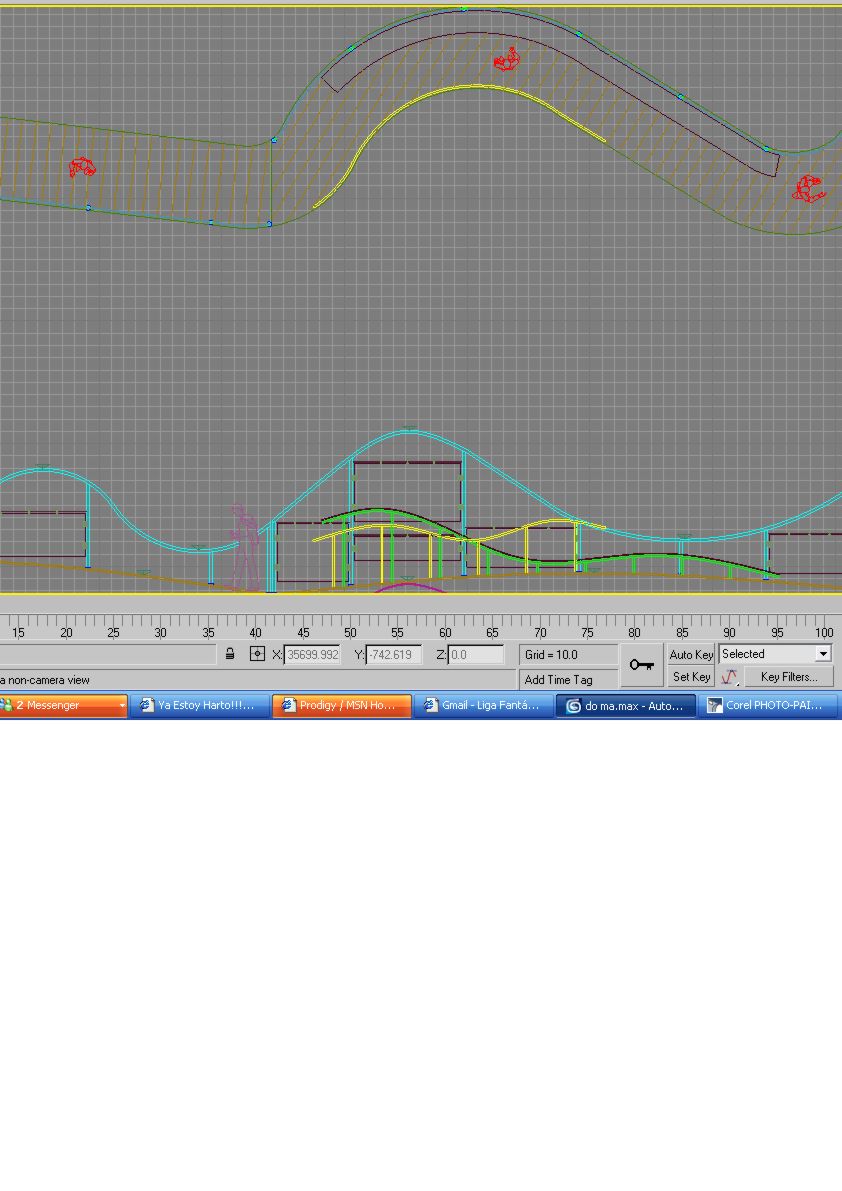
Task: Toggle the Selection Lock padlock icon
Action: click(230, 654)
